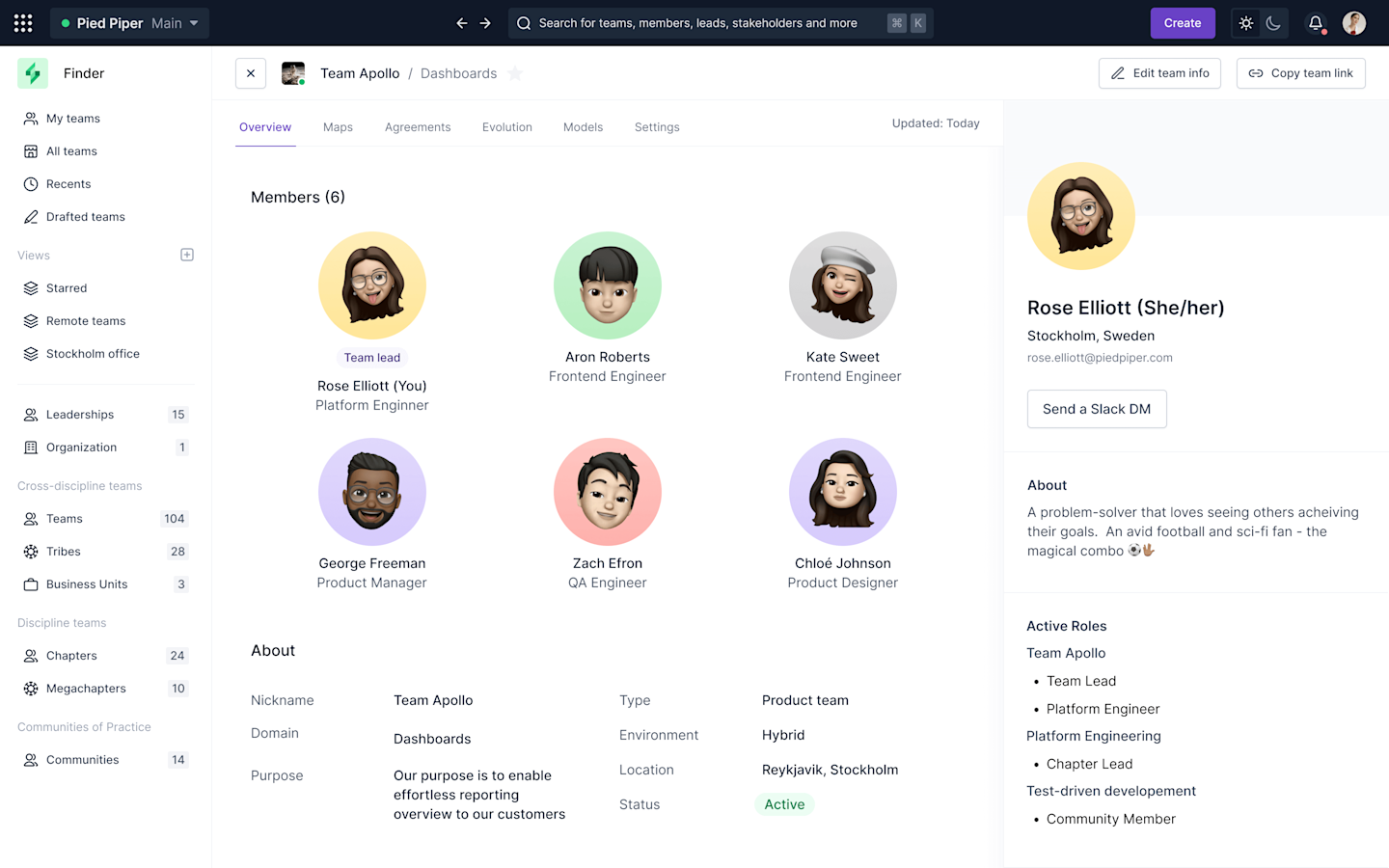
Task: Enable dark mode with the moon toggle
Action: (1274, 22)
